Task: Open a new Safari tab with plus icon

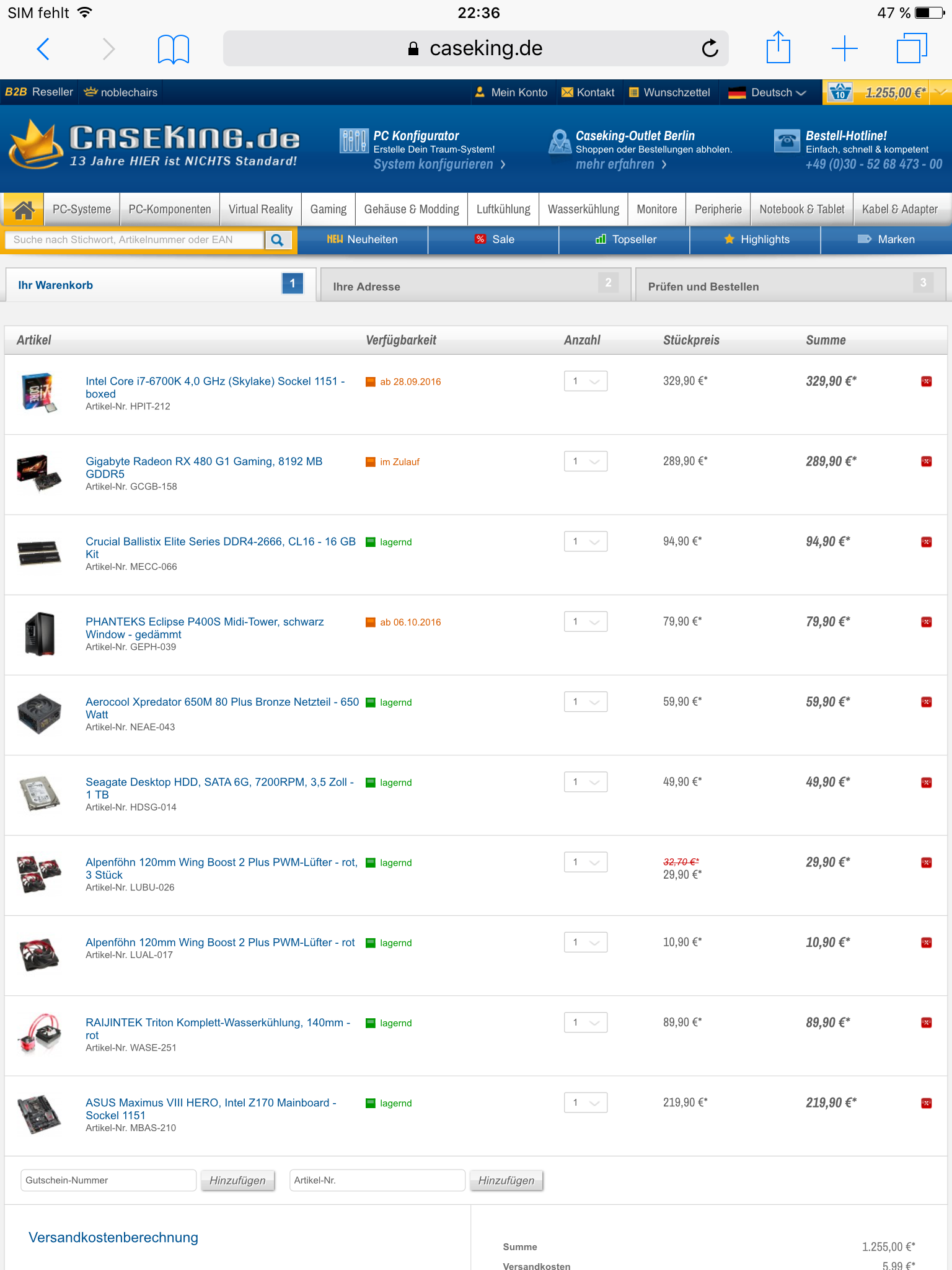Action: pyautogui.click(x=844, y=48)
